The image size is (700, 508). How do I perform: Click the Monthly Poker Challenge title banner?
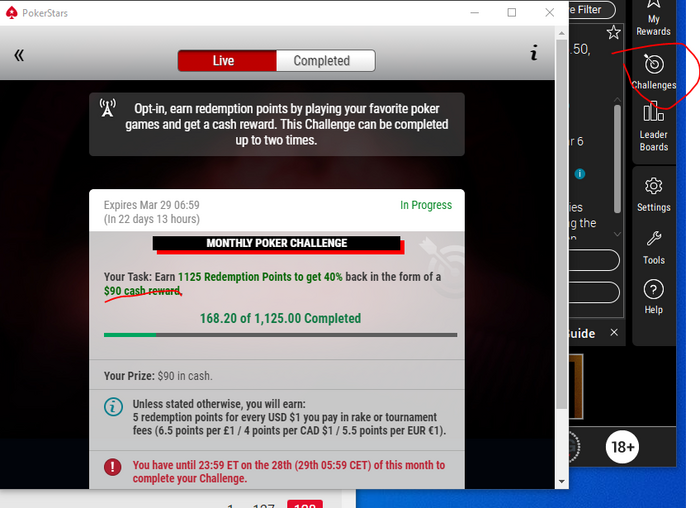pyautogui.click(x=277, y=244)
